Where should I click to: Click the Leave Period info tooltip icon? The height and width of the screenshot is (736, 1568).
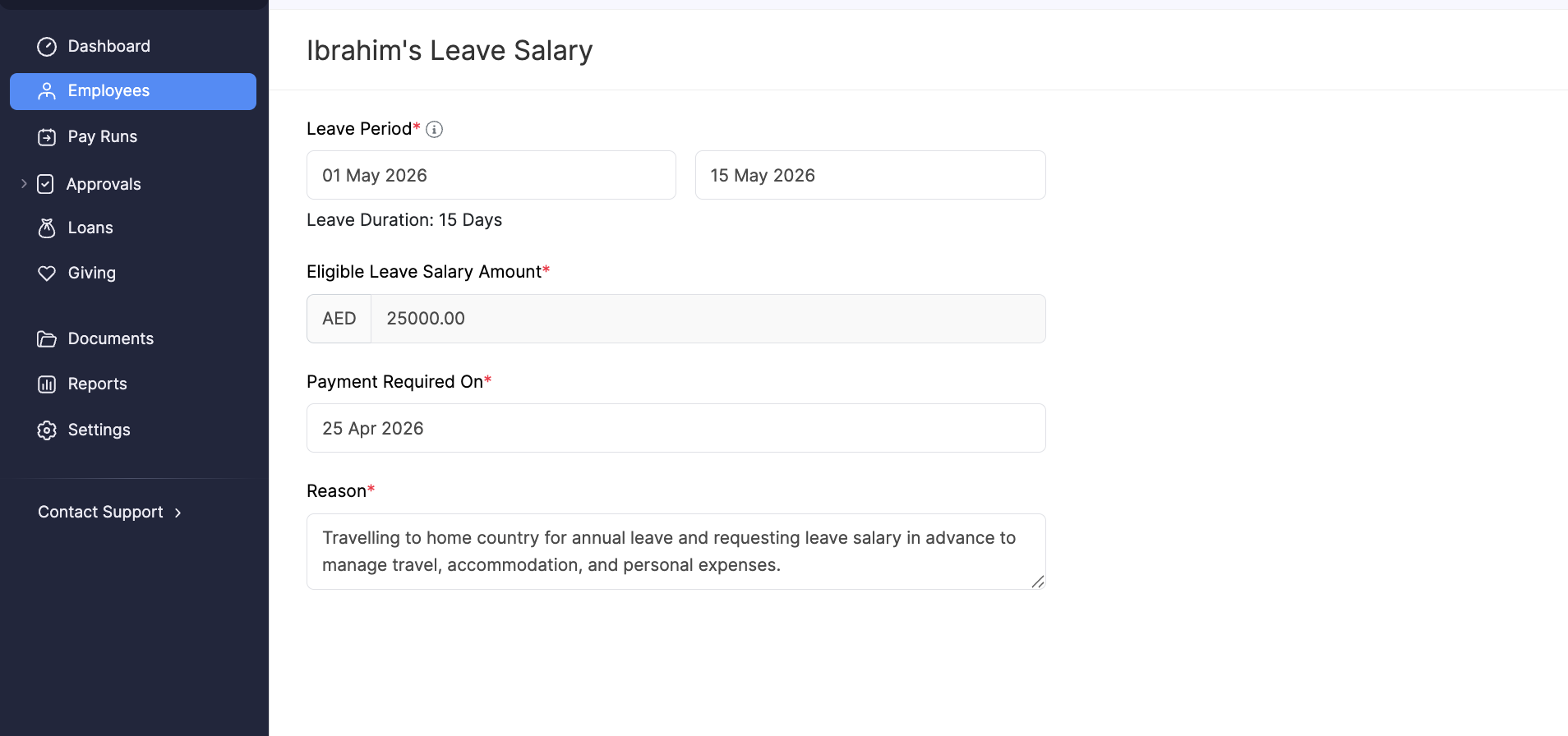(434, 129)
